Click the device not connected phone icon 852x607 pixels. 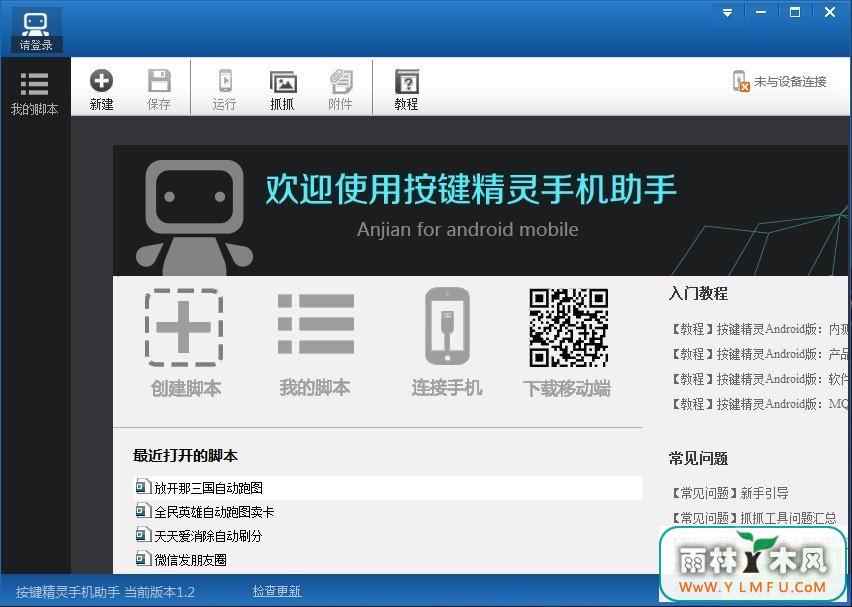(x=741, y=82)
